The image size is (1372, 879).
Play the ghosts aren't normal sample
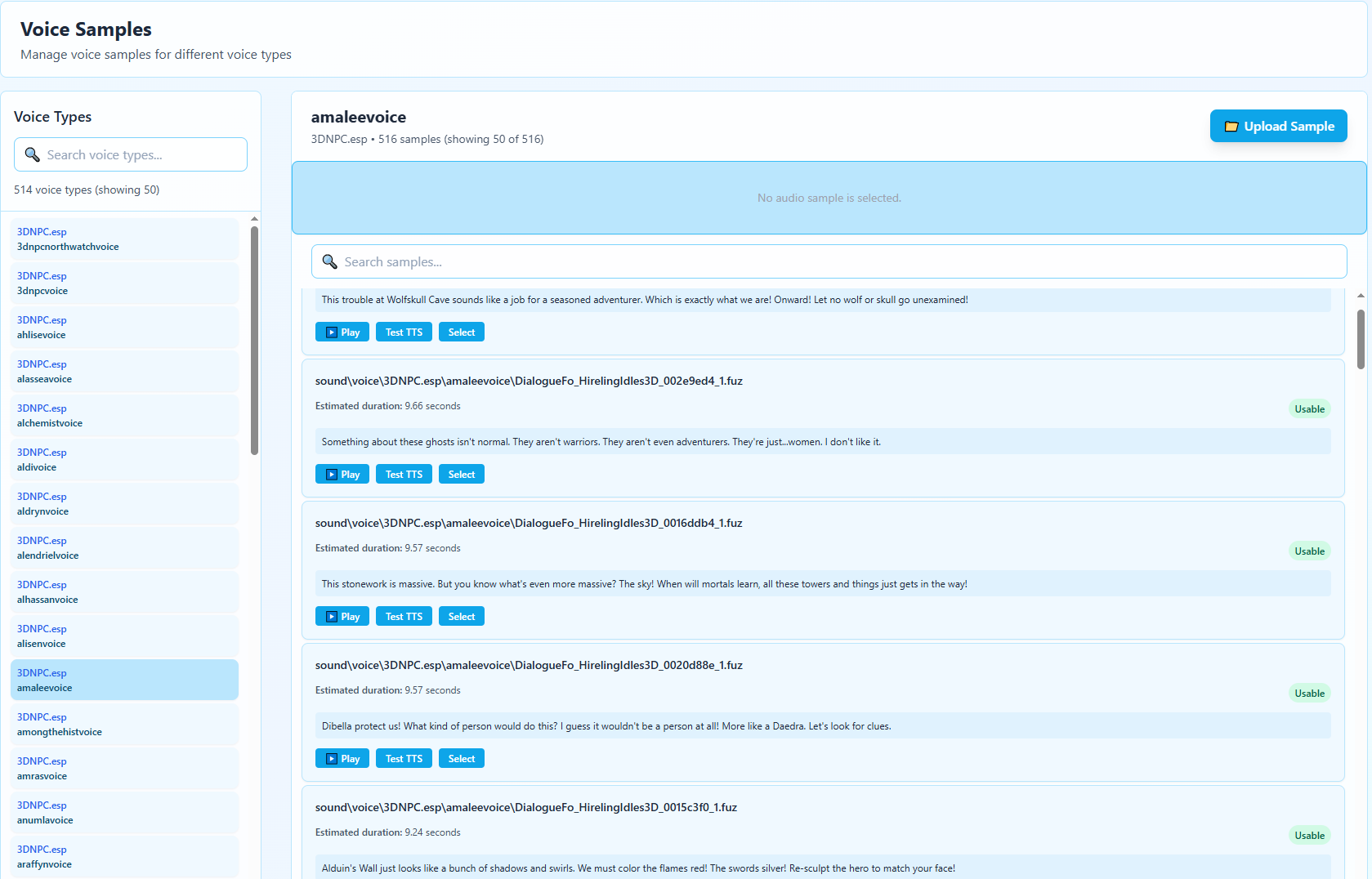[x=342, y=475]
